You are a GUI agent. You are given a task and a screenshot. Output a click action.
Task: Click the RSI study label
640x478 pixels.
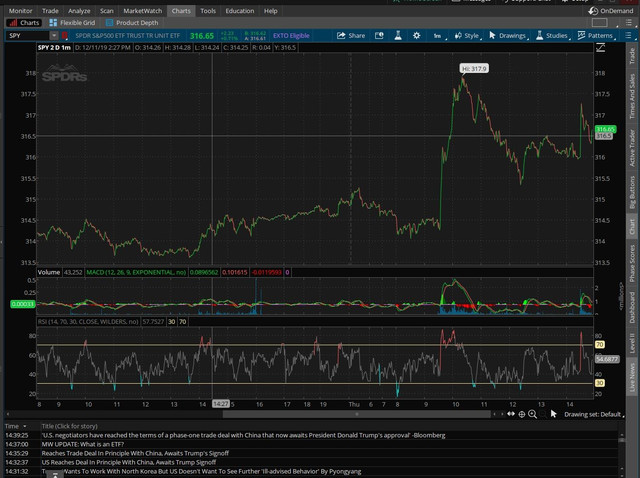88,322
